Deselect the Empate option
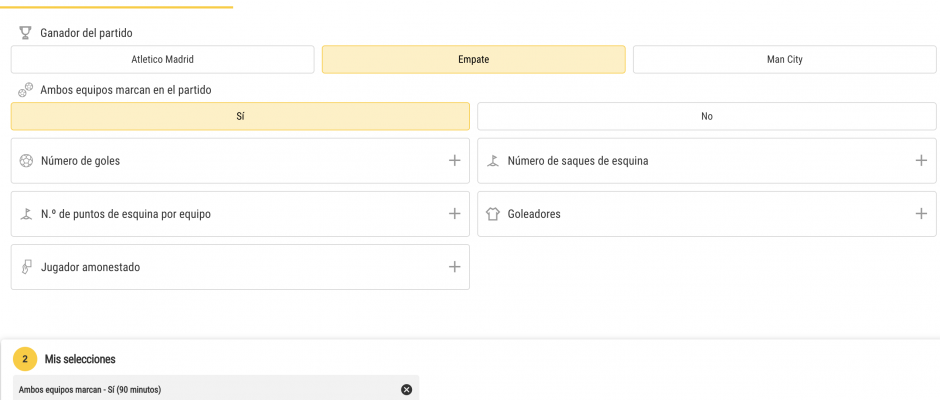Image resolution: width=940 pixels, height=400 pixels. [x=474, y=59]
